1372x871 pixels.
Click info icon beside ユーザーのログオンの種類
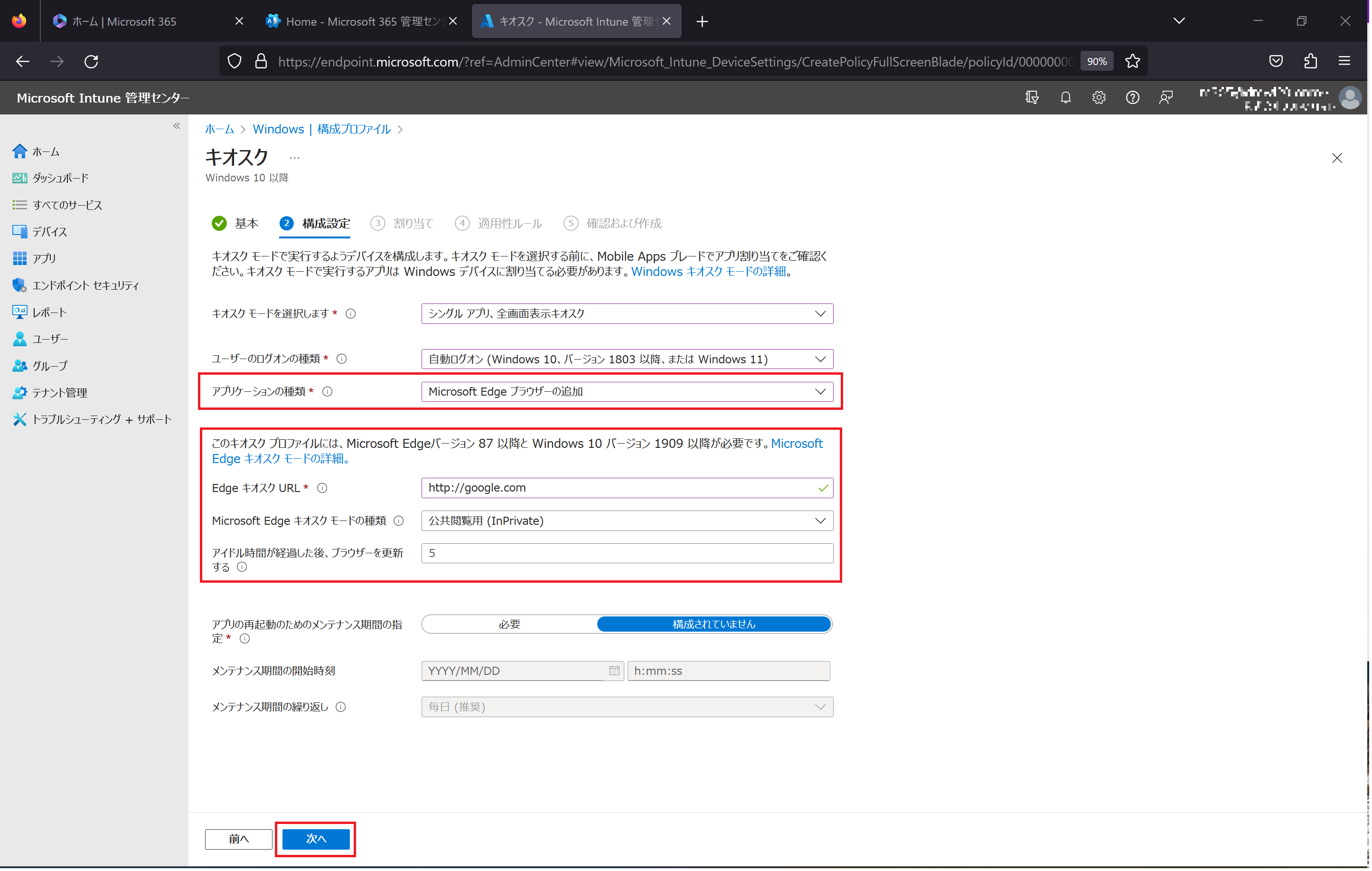[342, 359]
